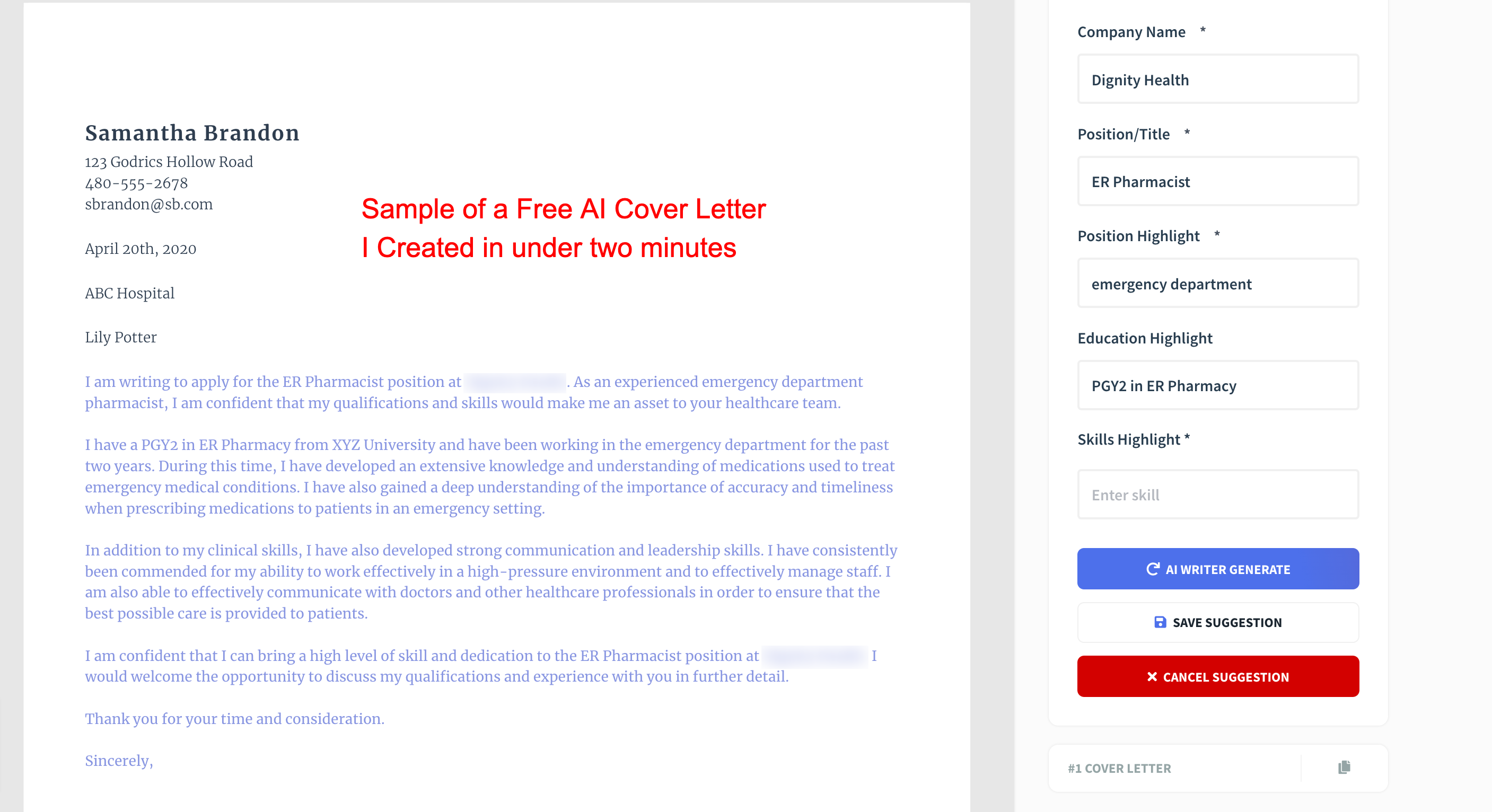The width and height of the screenshot is (1492, 812).
Task: Click the Skills Highlight Enter skill field
Action: [1218, 494]
